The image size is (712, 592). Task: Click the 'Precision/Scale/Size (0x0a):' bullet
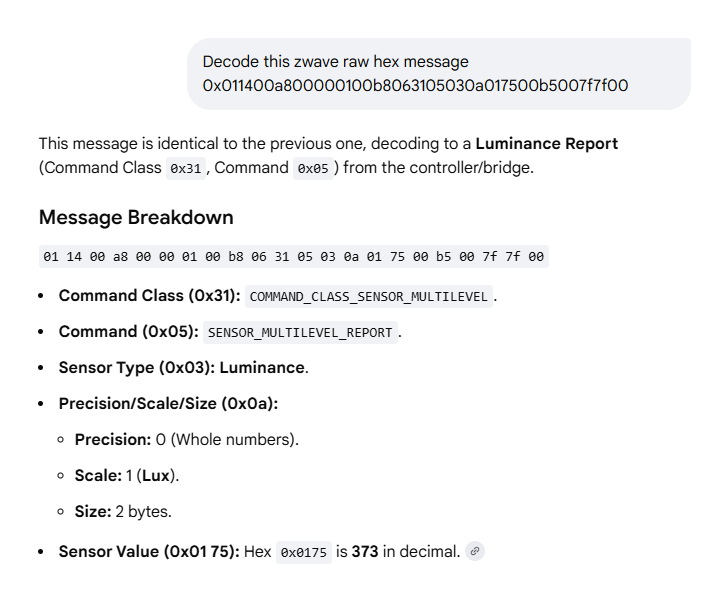[x=168, y=404]
